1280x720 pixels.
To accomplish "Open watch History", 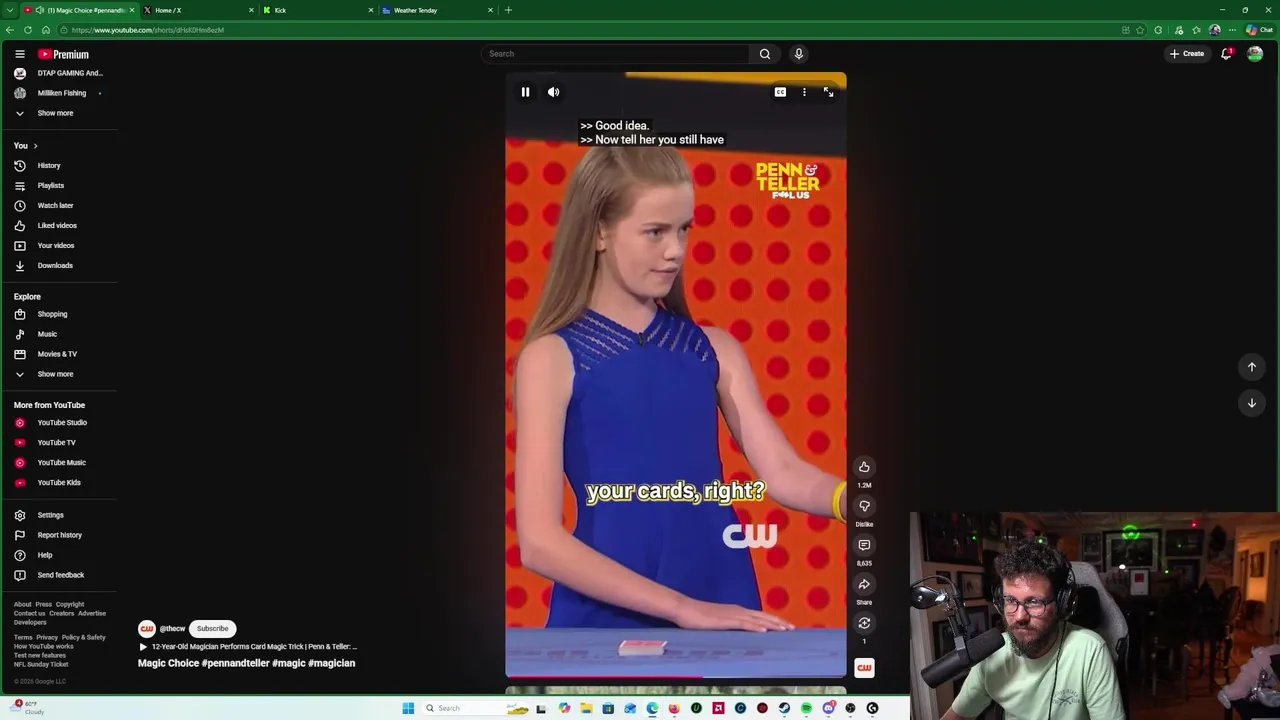I will click(49, 166).
